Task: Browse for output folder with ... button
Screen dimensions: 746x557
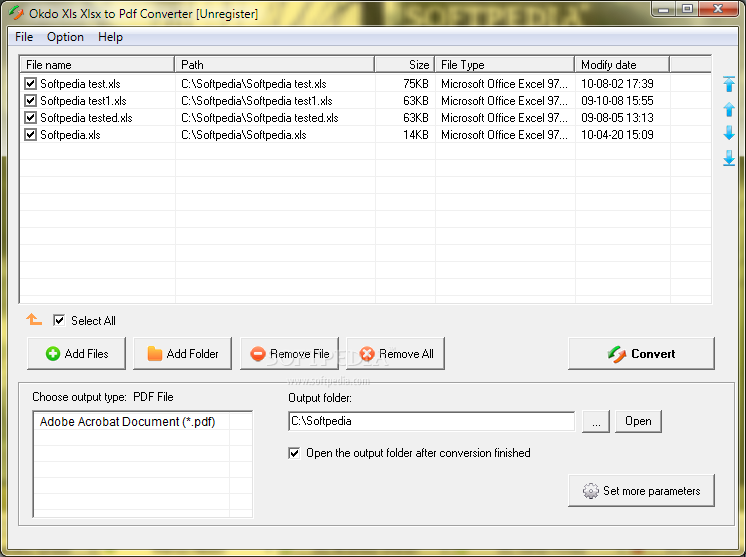Action: point(596,421)
